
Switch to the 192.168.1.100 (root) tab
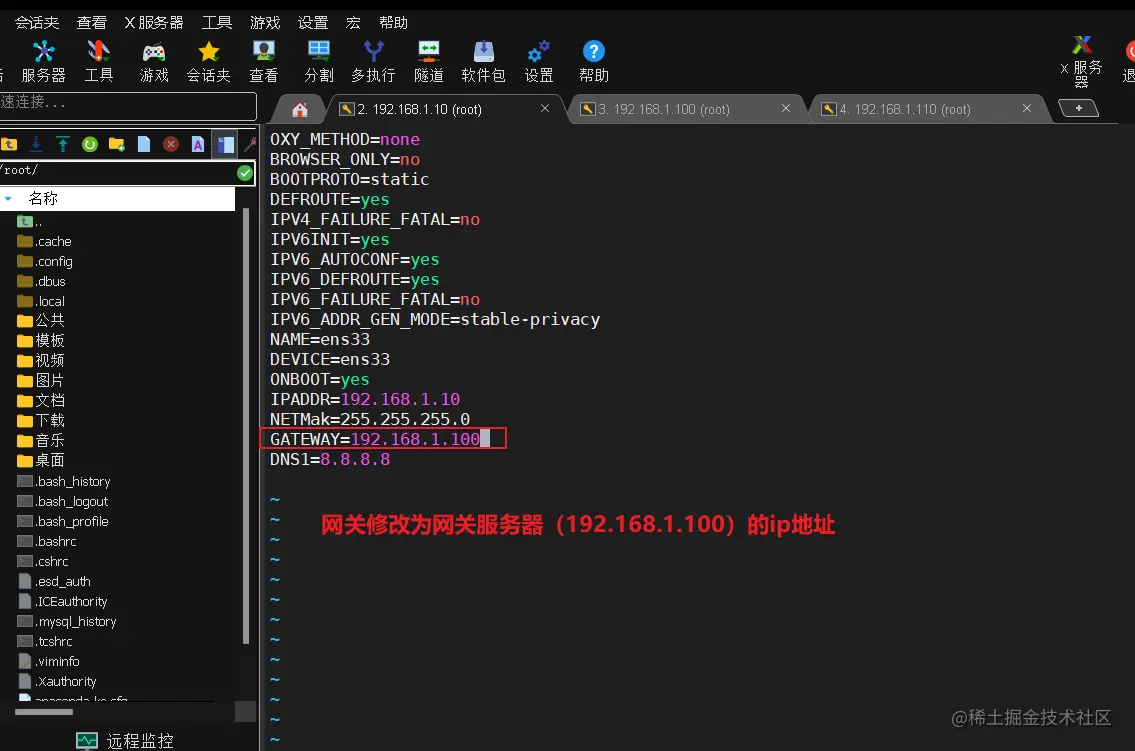(x=671, y=109)
